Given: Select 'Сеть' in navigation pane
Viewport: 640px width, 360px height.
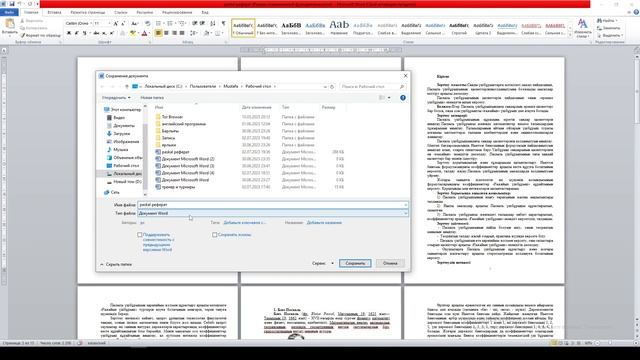Looking at the screenshot, I should (x=115, y=192).
